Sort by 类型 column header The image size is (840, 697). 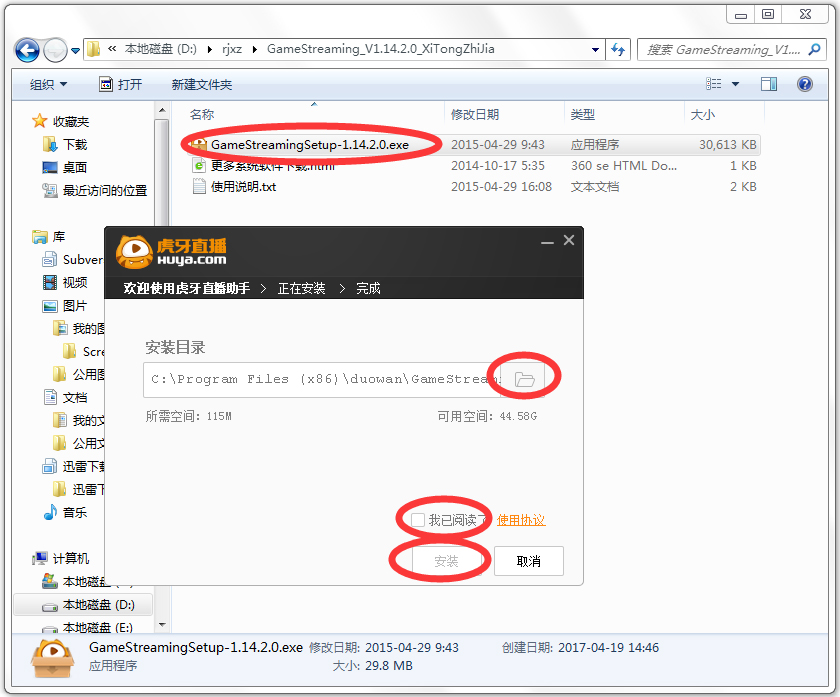[x=583, y=115]
